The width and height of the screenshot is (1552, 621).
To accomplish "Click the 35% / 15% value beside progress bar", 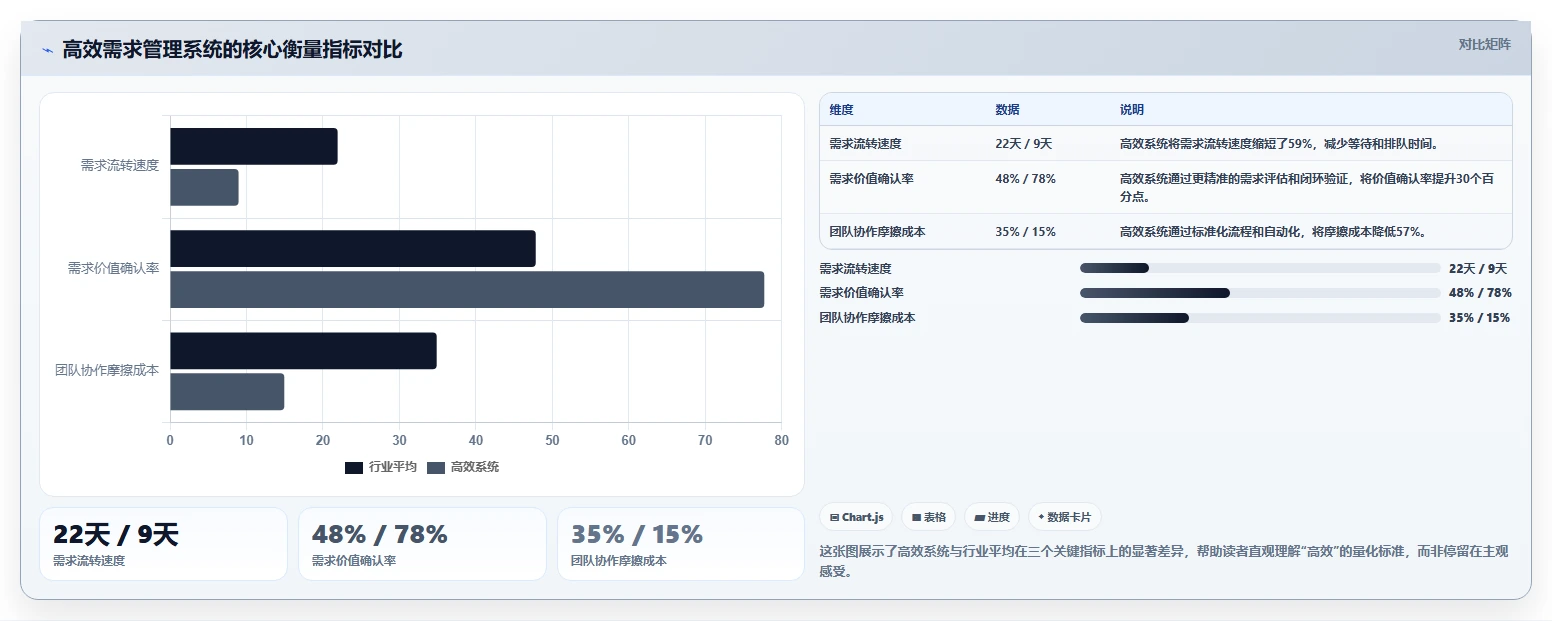I will click(x=1480, y=318).
